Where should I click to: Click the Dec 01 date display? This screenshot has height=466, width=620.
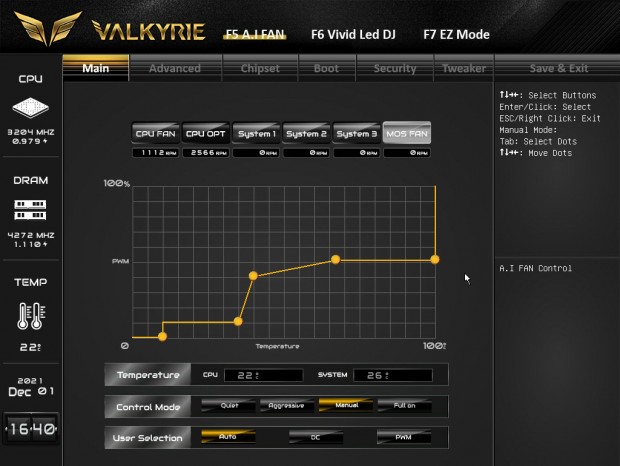click(31, 391)
